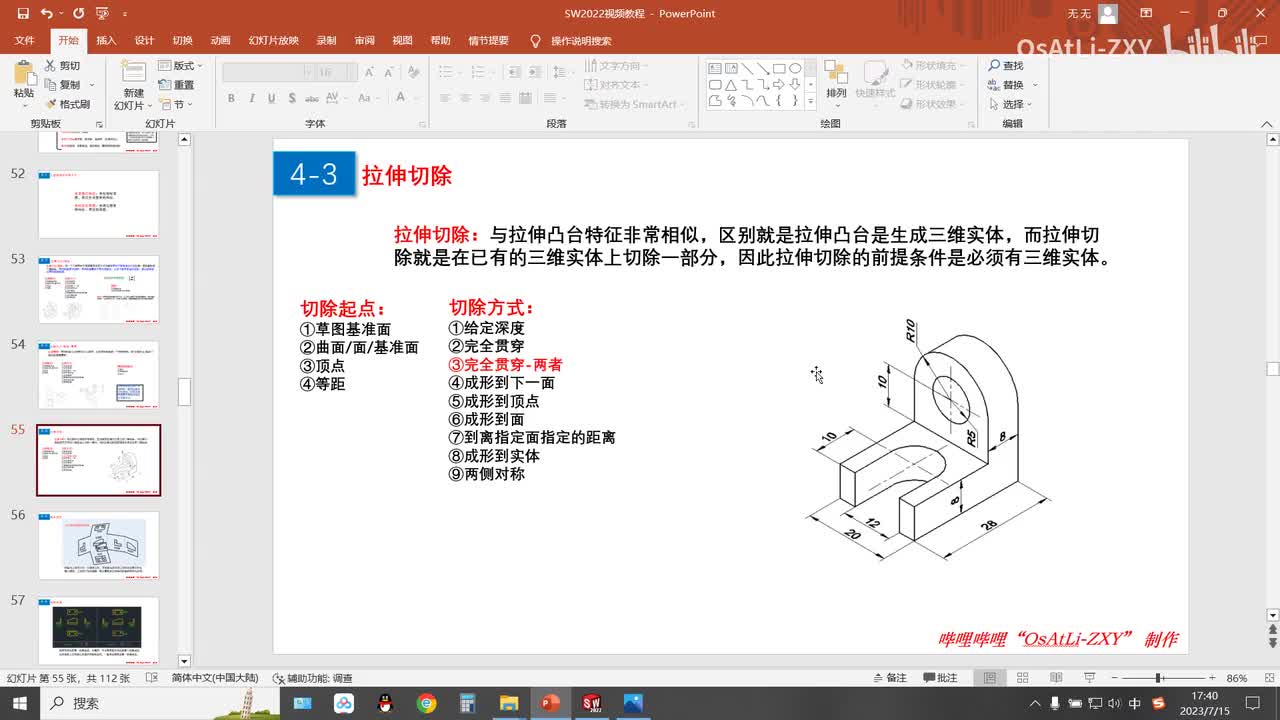Toggle Underline formatting button
The width and height of the screenshot is (1280, 720).
271,98
